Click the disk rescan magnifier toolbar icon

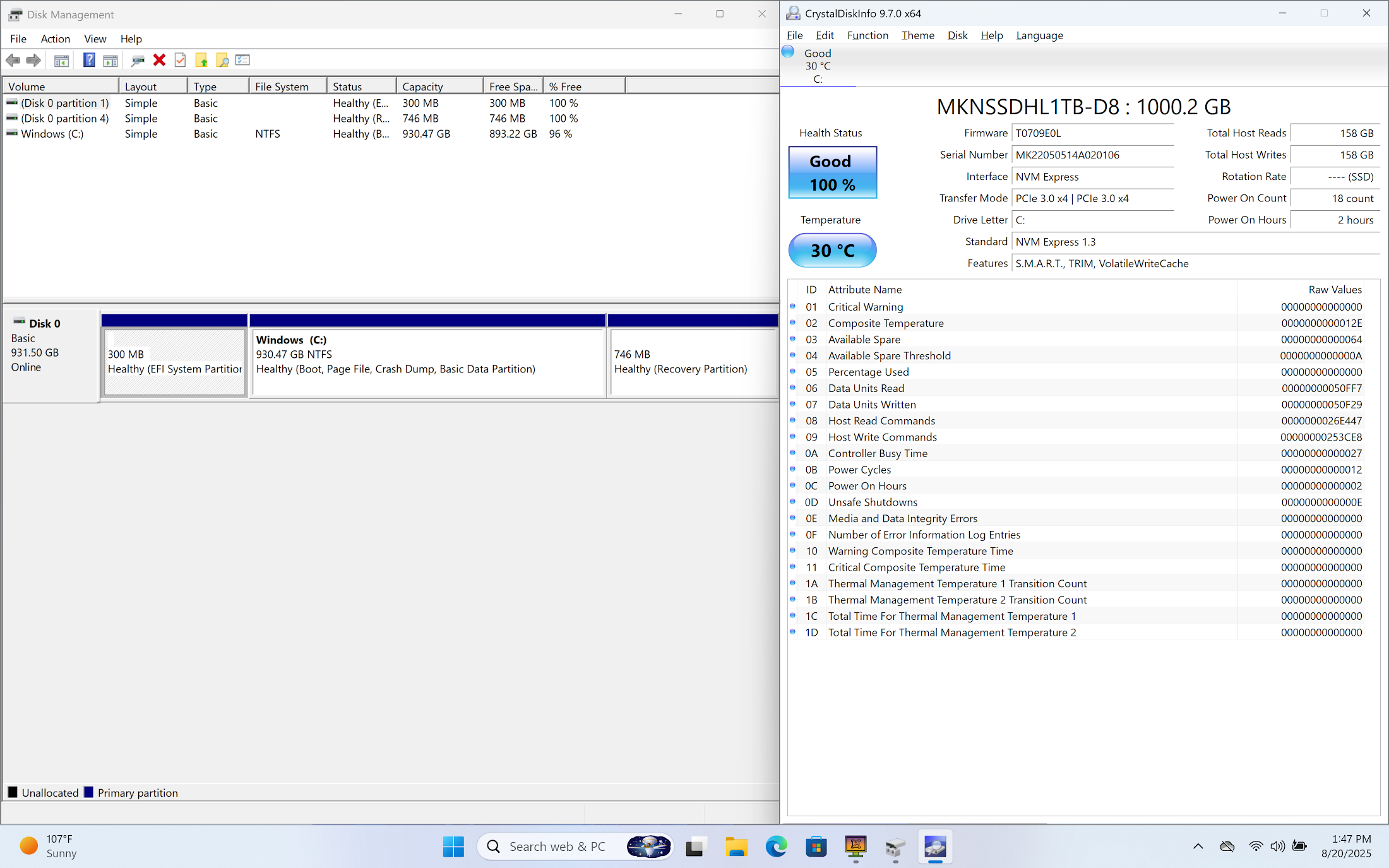138,61
